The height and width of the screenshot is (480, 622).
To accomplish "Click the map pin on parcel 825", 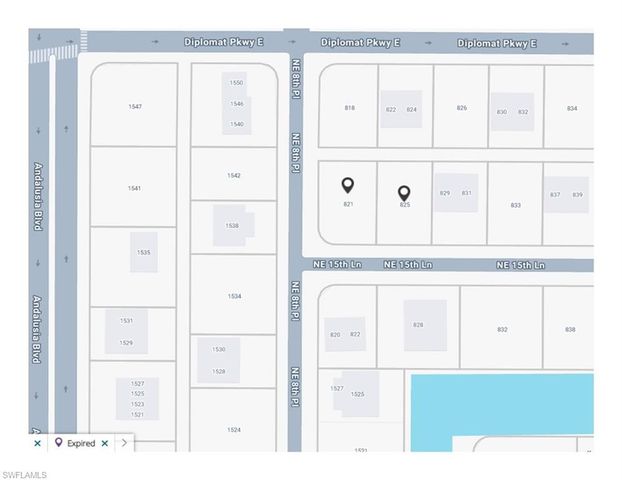I will pos(404,192).
